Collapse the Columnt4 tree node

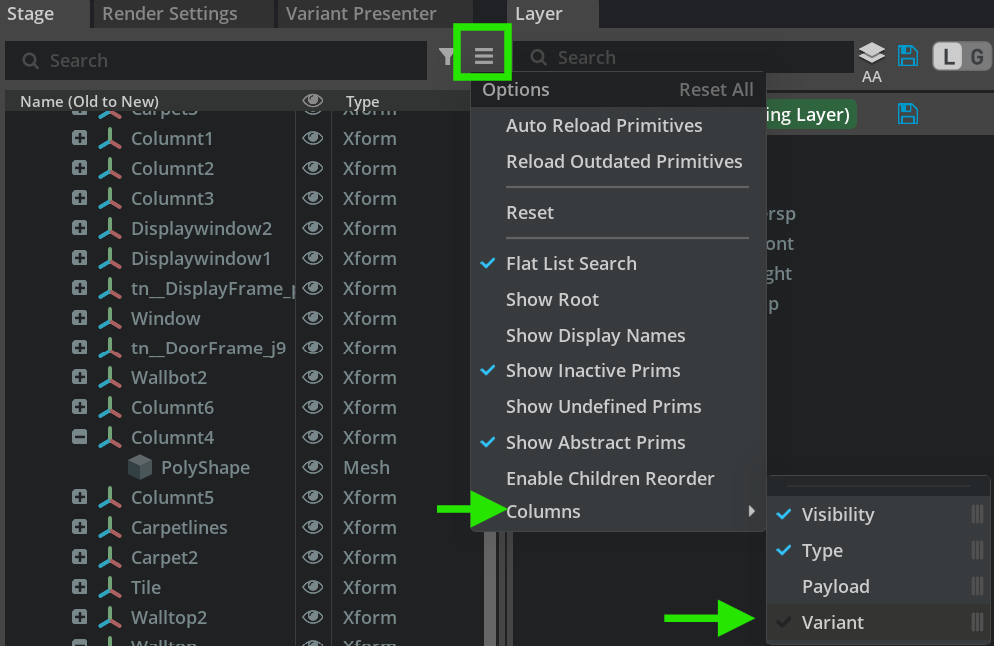(x=80, y=438)
